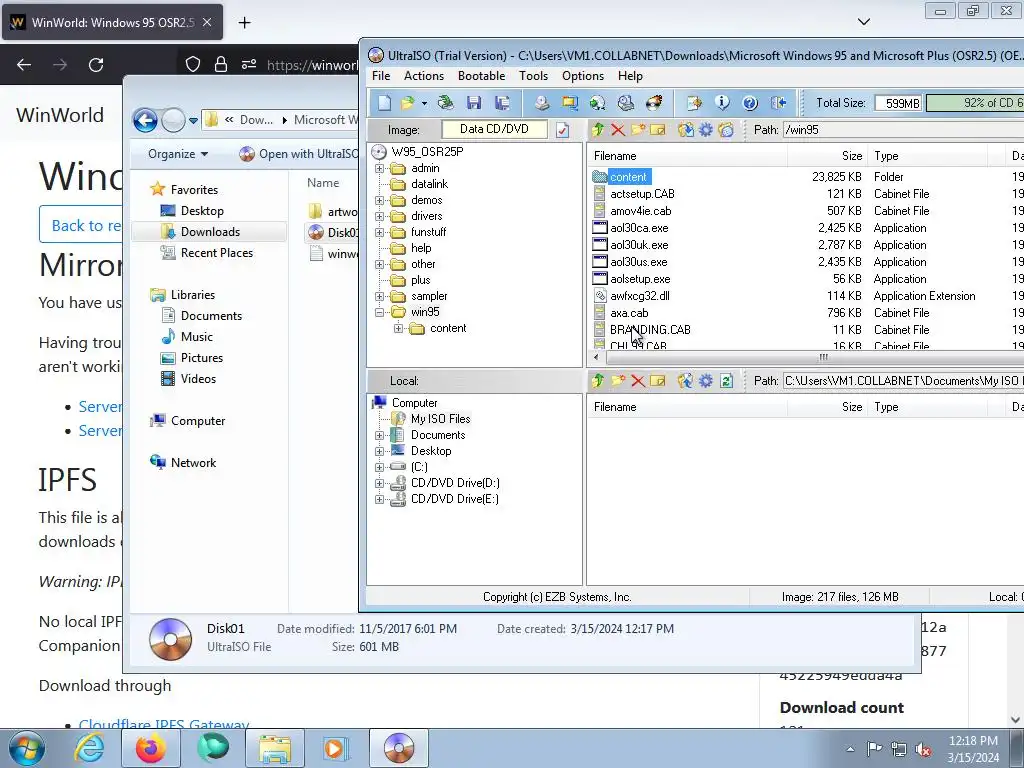Click the blue info About icon
This screenshot has height=768, width=1024.
(722, 103)
